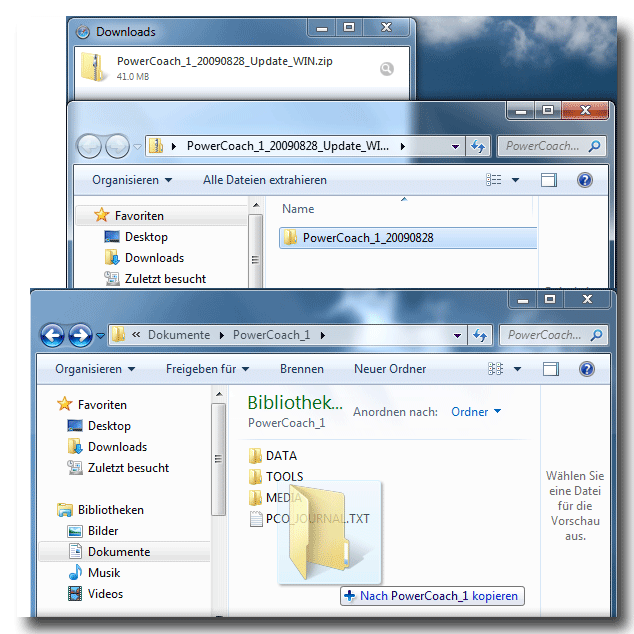Go back in the PowerCoach_1 window
The image size is (634, 634).
[52, 335]
